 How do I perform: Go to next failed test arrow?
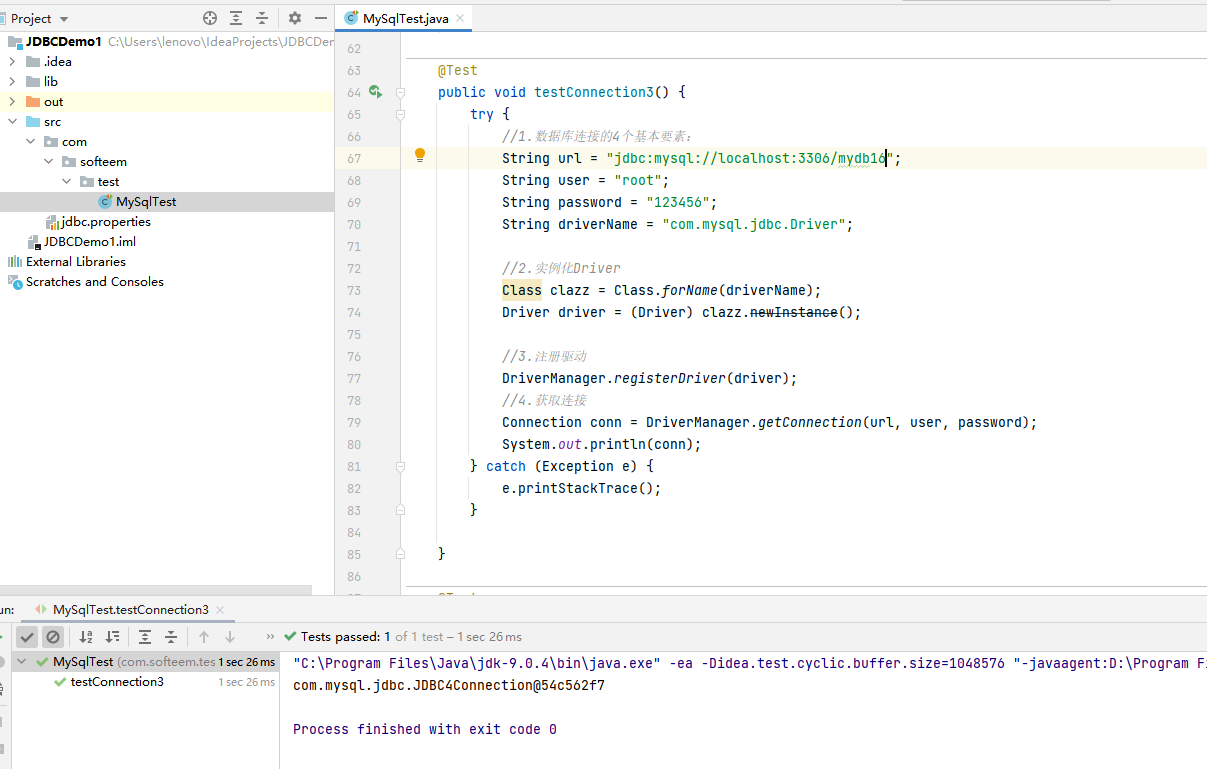[x=230, y=636]
